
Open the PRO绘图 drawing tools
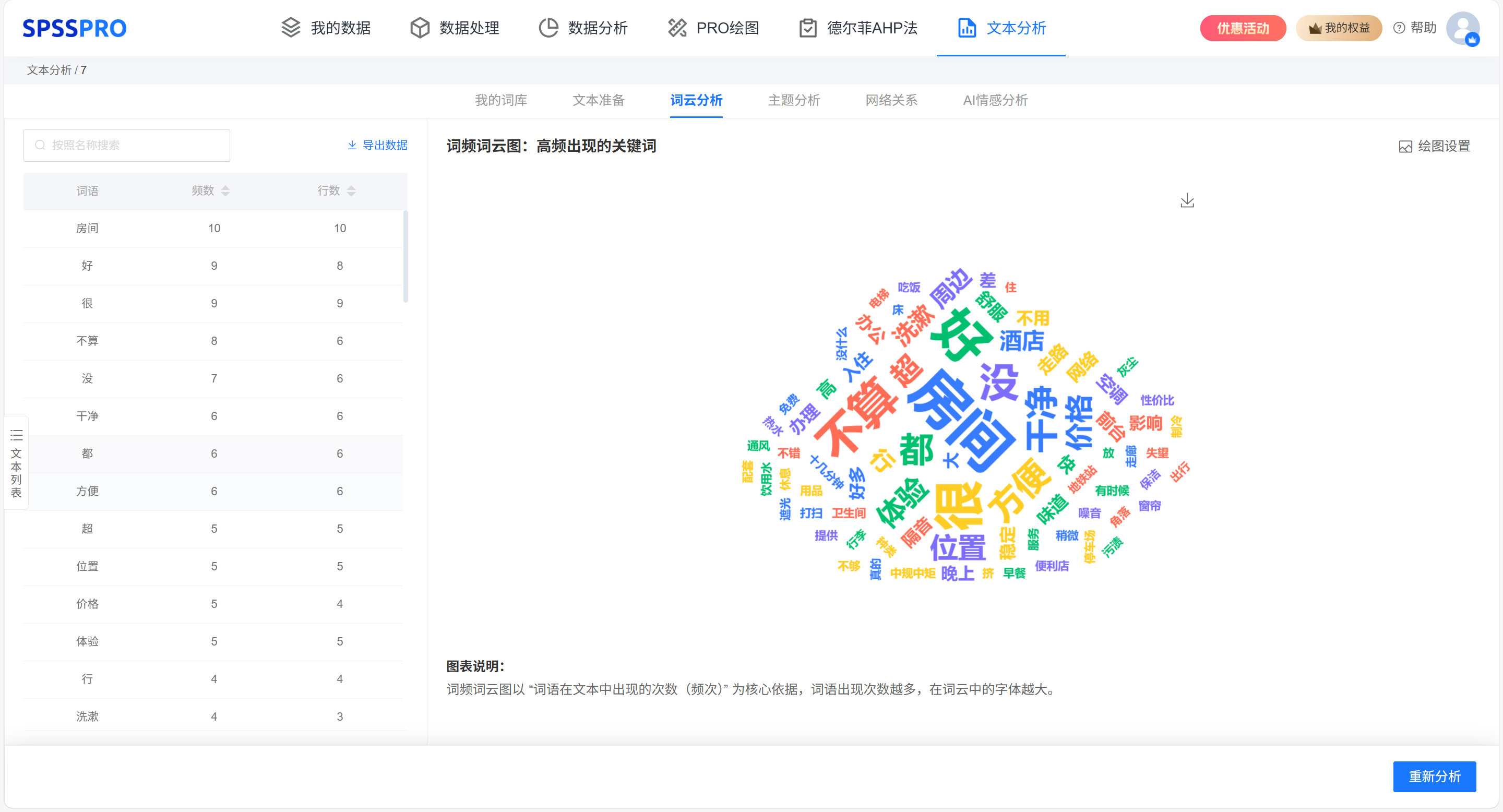click(712, 28)
